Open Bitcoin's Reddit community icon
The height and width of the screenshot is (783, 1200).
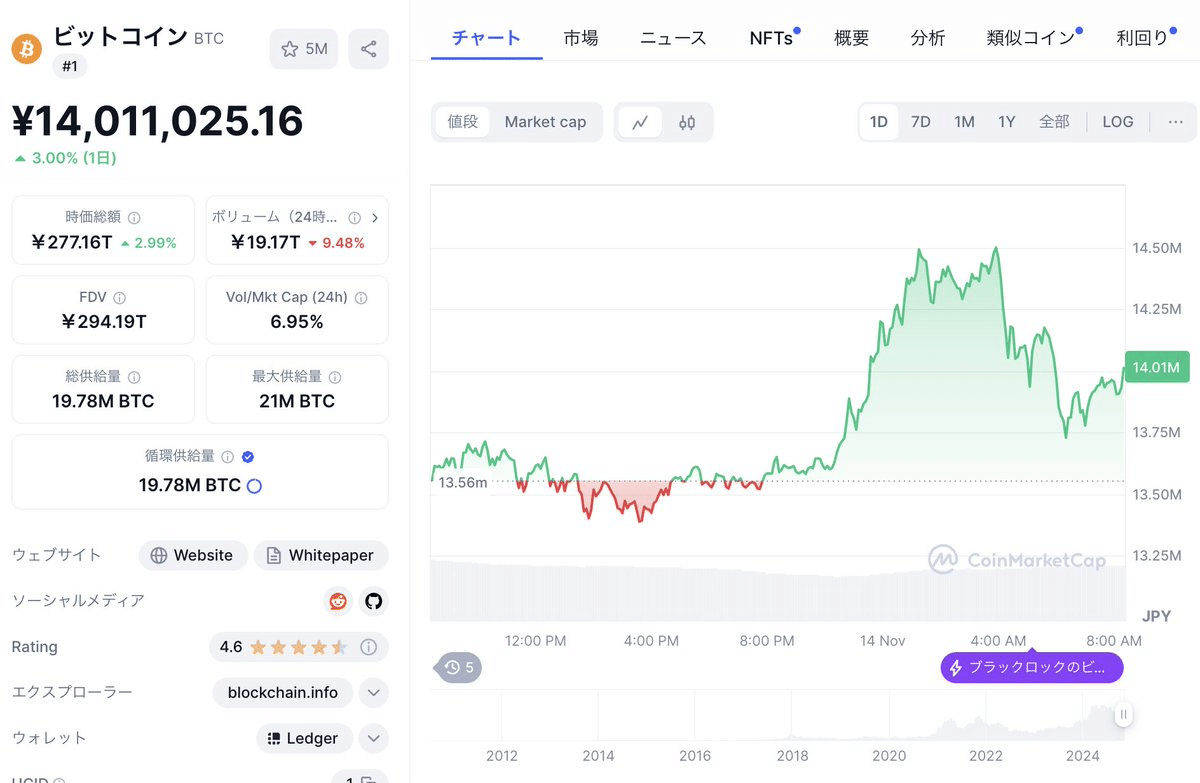click(338, 601)
